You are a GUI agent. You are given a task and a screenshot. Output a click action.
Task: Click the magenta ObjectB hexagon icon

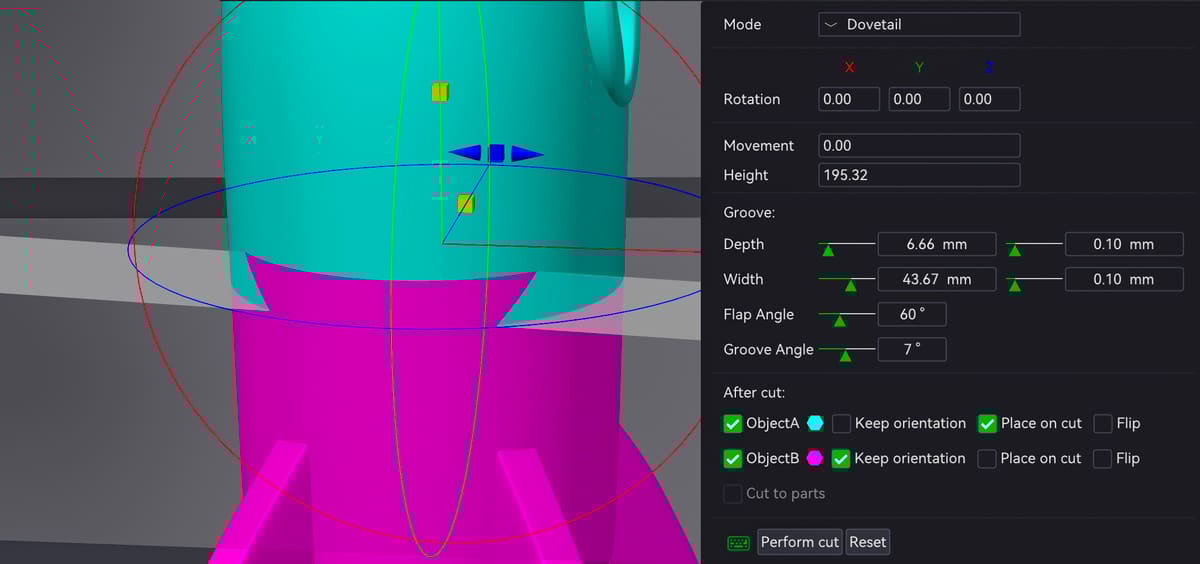point(815,458)
